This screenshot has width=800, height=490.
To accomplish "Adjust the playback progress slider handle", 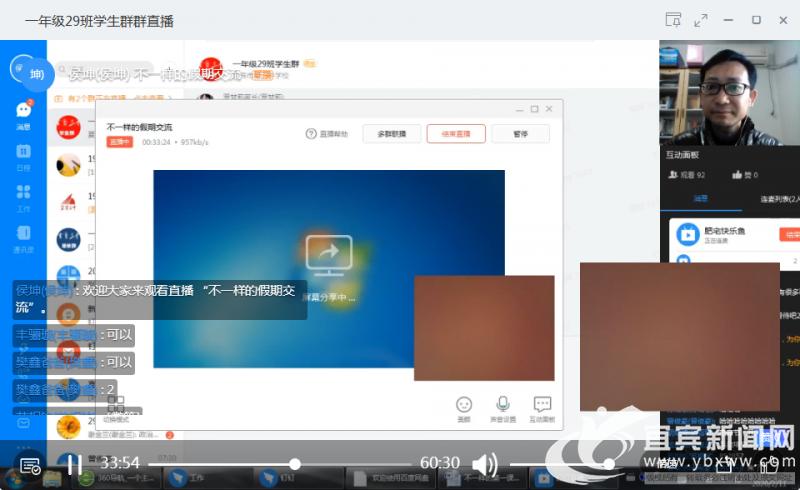I will pyautogui.click(x=295, y=464).
